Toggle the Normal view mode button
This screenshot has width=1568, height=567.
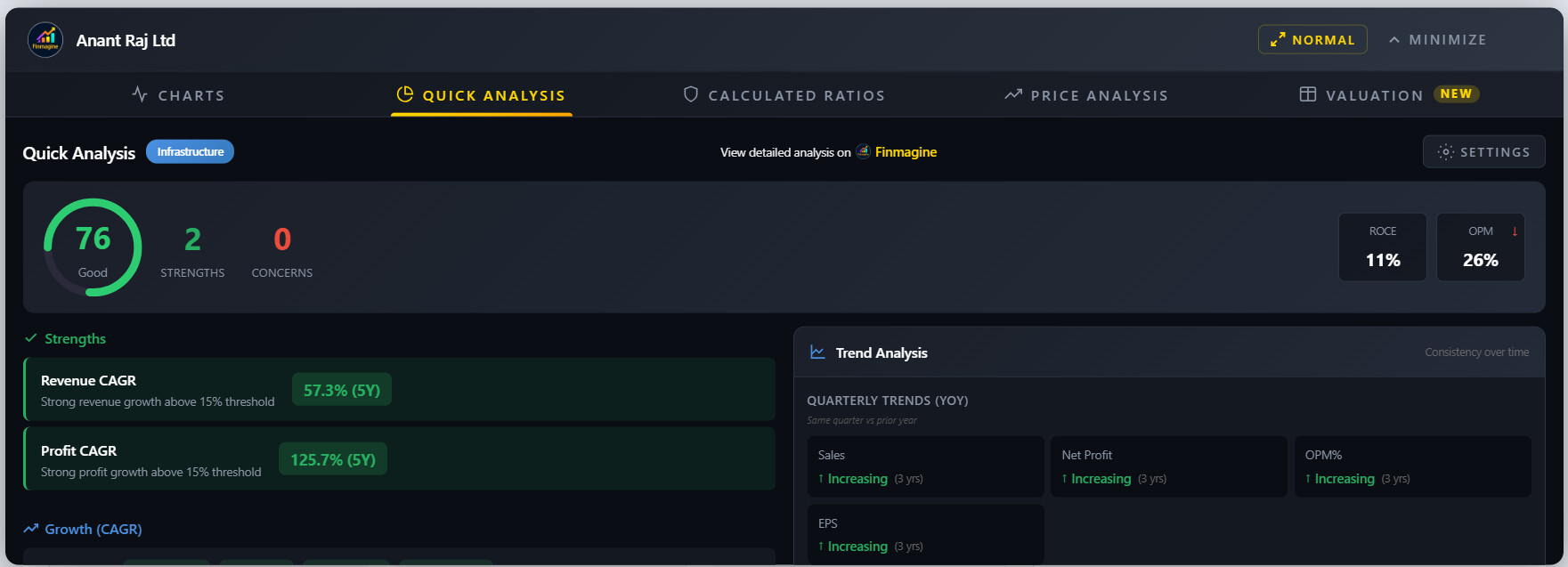pyautogui.click(x=1312, y=40)
